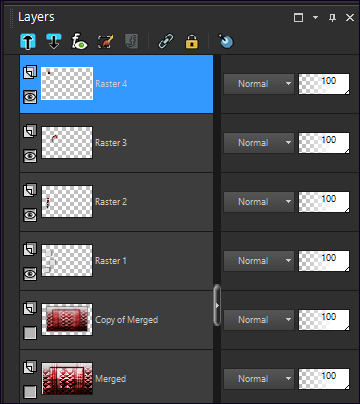Toggle the layer link chain icon

(166, 42)
